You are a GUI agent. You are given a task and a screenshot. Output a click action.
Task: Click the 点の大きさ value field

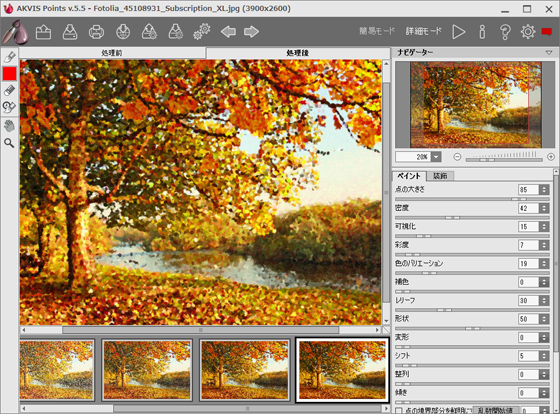[528, 190]
